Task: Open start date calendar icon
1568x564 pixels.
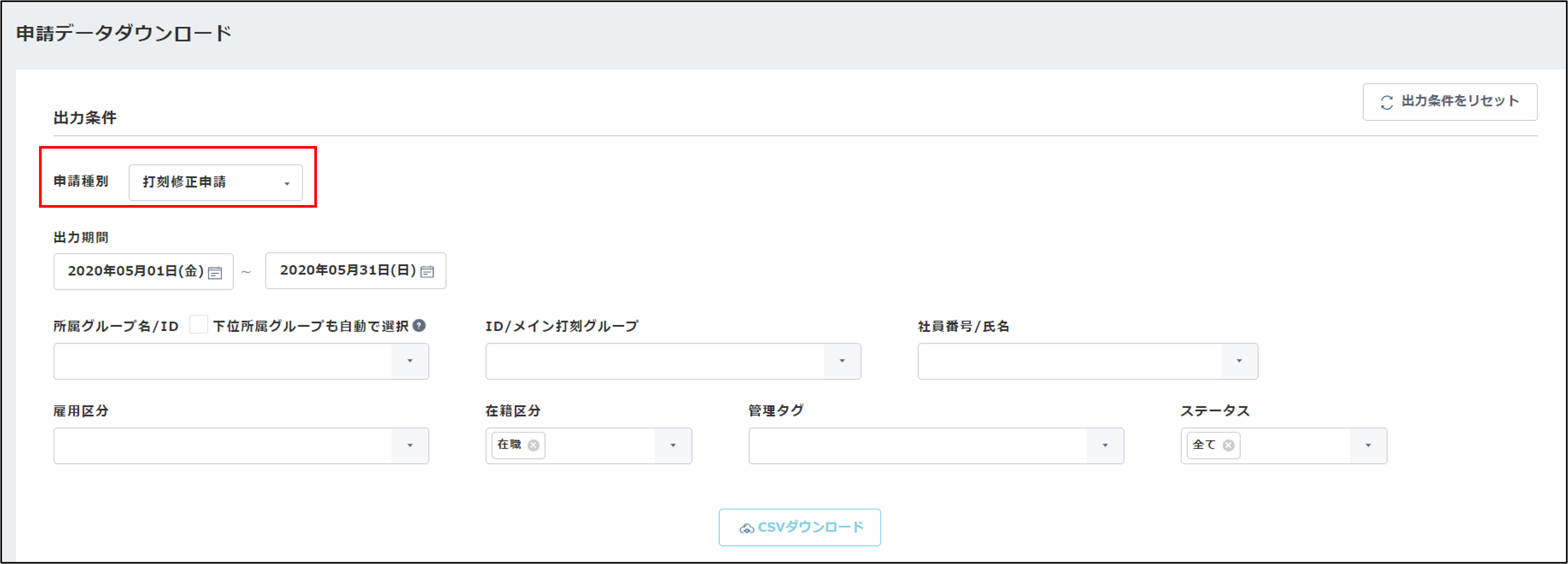Action: point(215,273)
